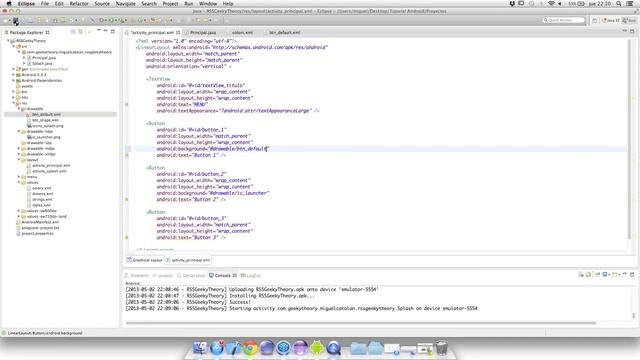This screenshot has height=360, width=640.
Task: Maximize the Console panel
Action: click(632, 275)
